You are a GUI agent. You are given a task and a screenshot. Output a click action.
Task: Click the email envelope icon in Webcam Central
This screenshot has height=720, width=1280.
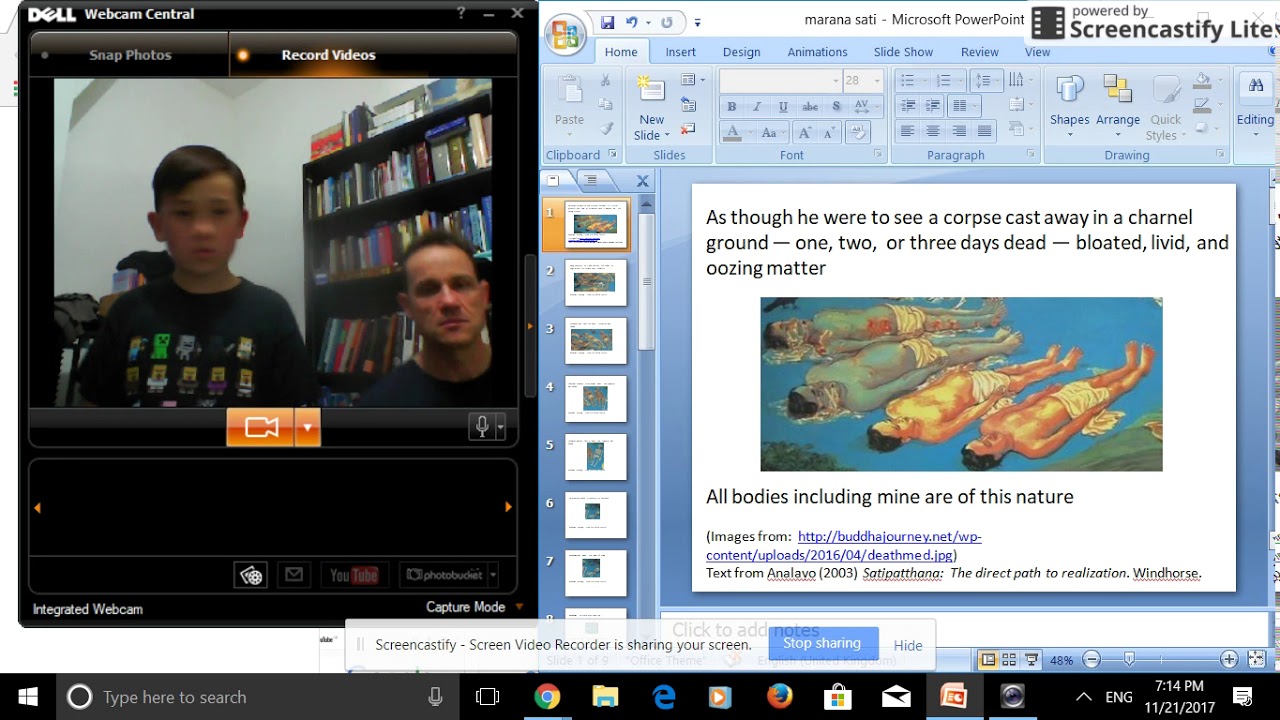pos(294,575)
